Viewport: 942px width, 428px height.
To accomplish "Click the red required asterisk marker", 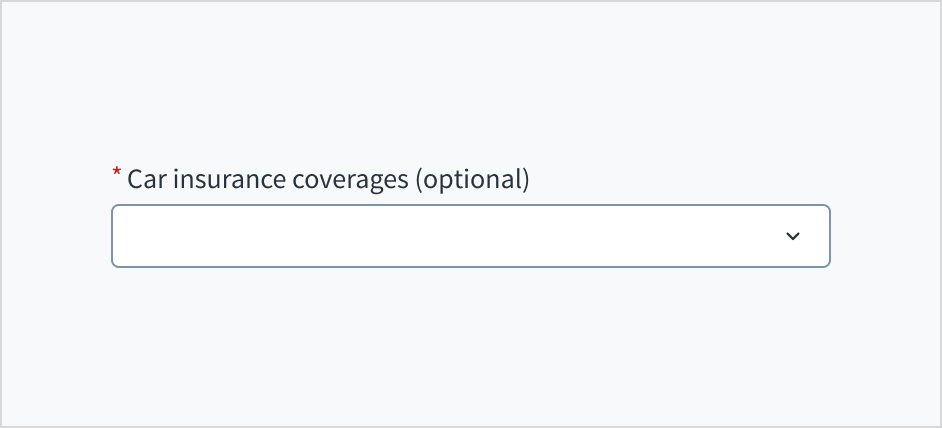I will click(x=116, y=175).
